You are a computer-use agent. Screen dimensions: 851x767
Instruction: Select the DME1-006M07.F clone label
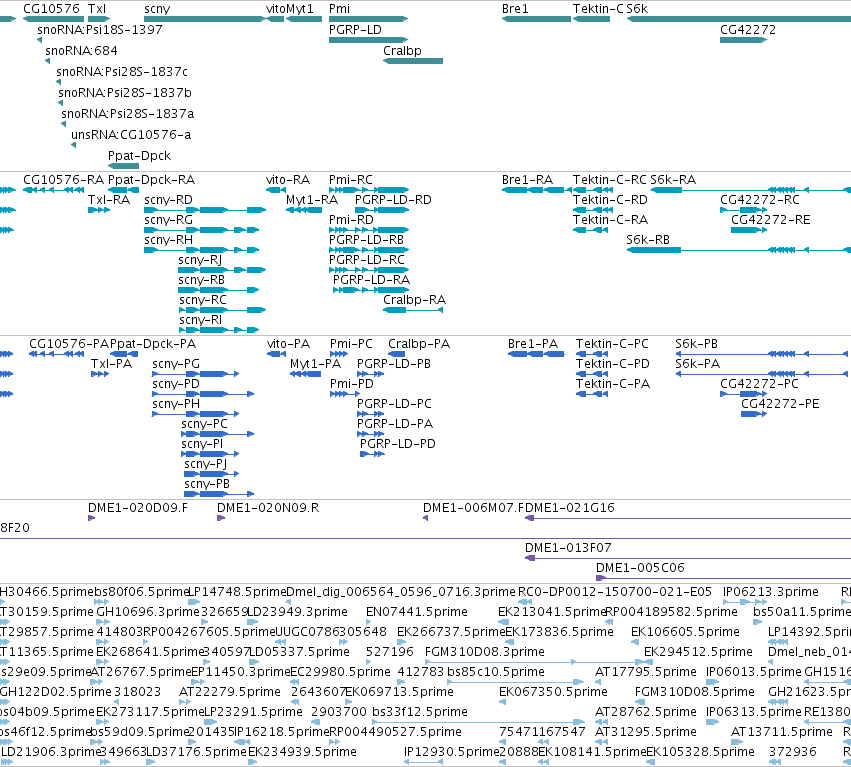[474, 508]
